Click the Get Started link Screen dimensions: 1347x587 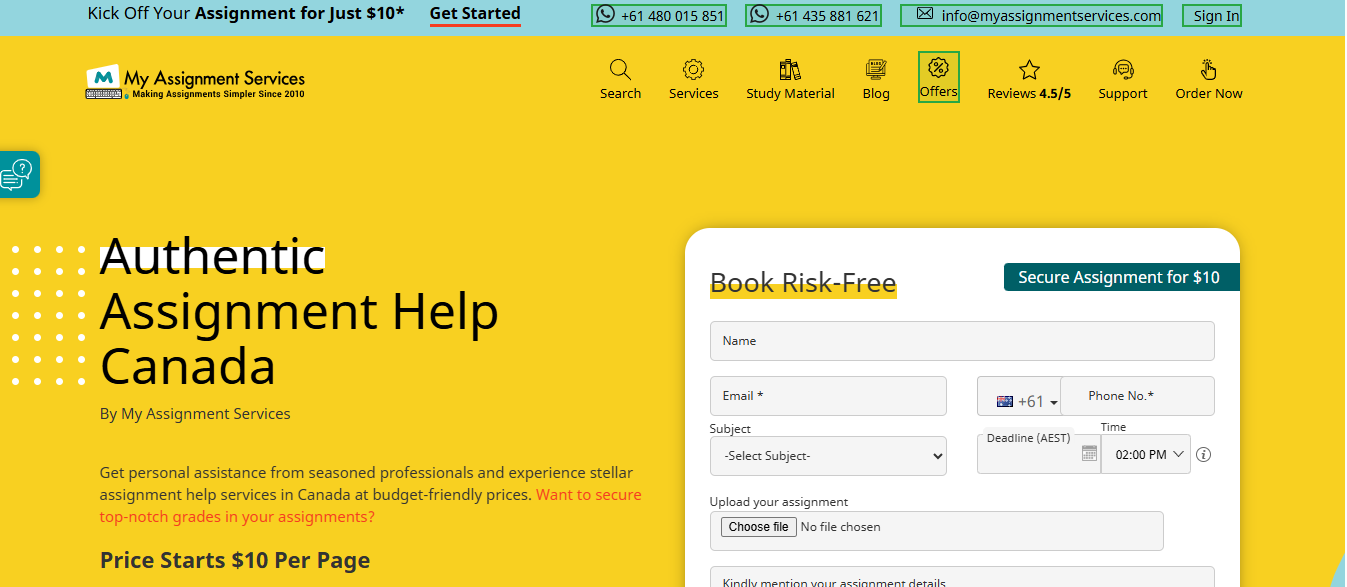click(x=475, y=14)
